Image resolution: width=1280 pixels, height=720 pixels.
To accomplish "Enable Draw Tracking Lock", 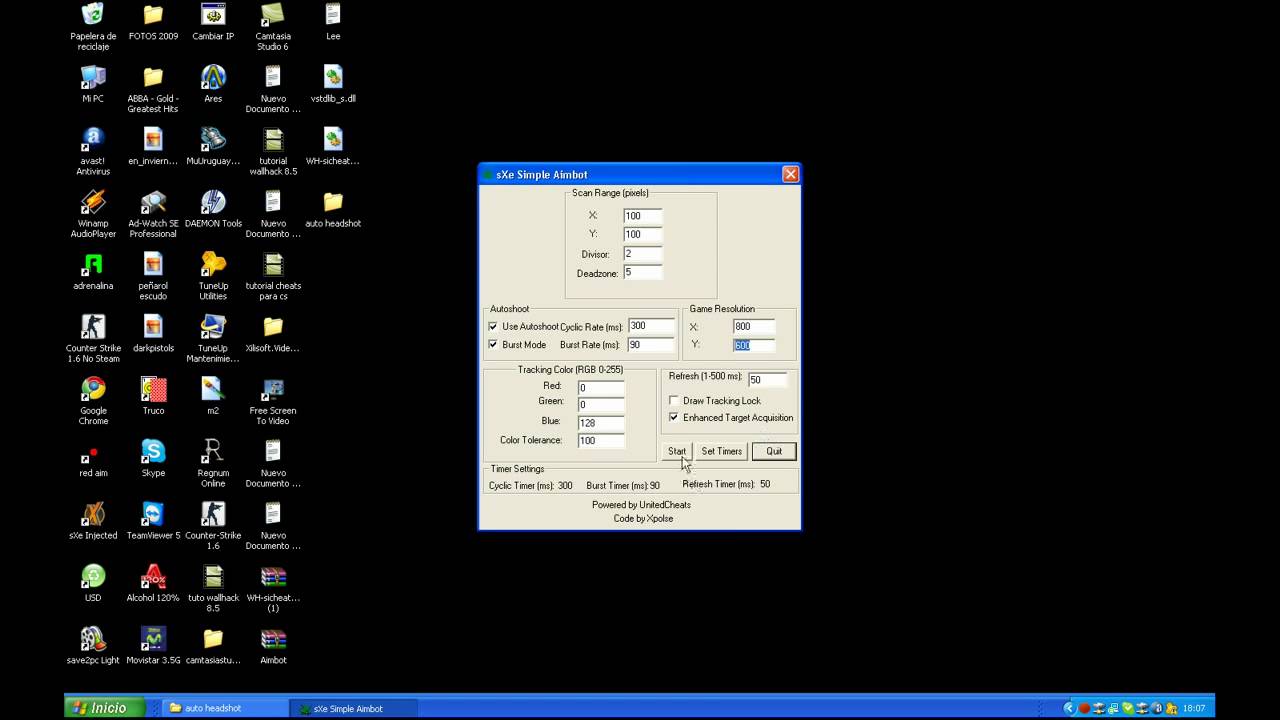I will tap(674, 401).
